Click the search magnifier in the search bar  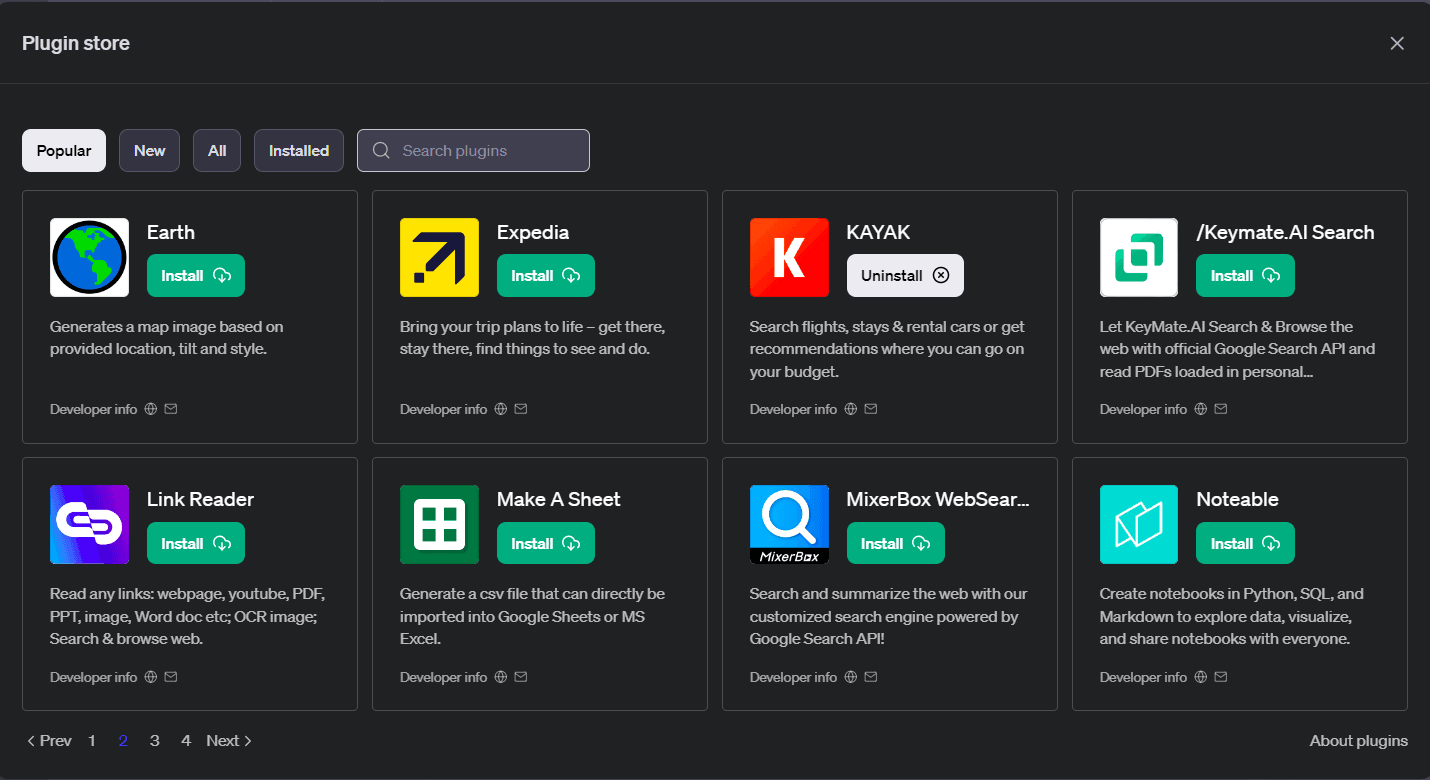(381, 150)
